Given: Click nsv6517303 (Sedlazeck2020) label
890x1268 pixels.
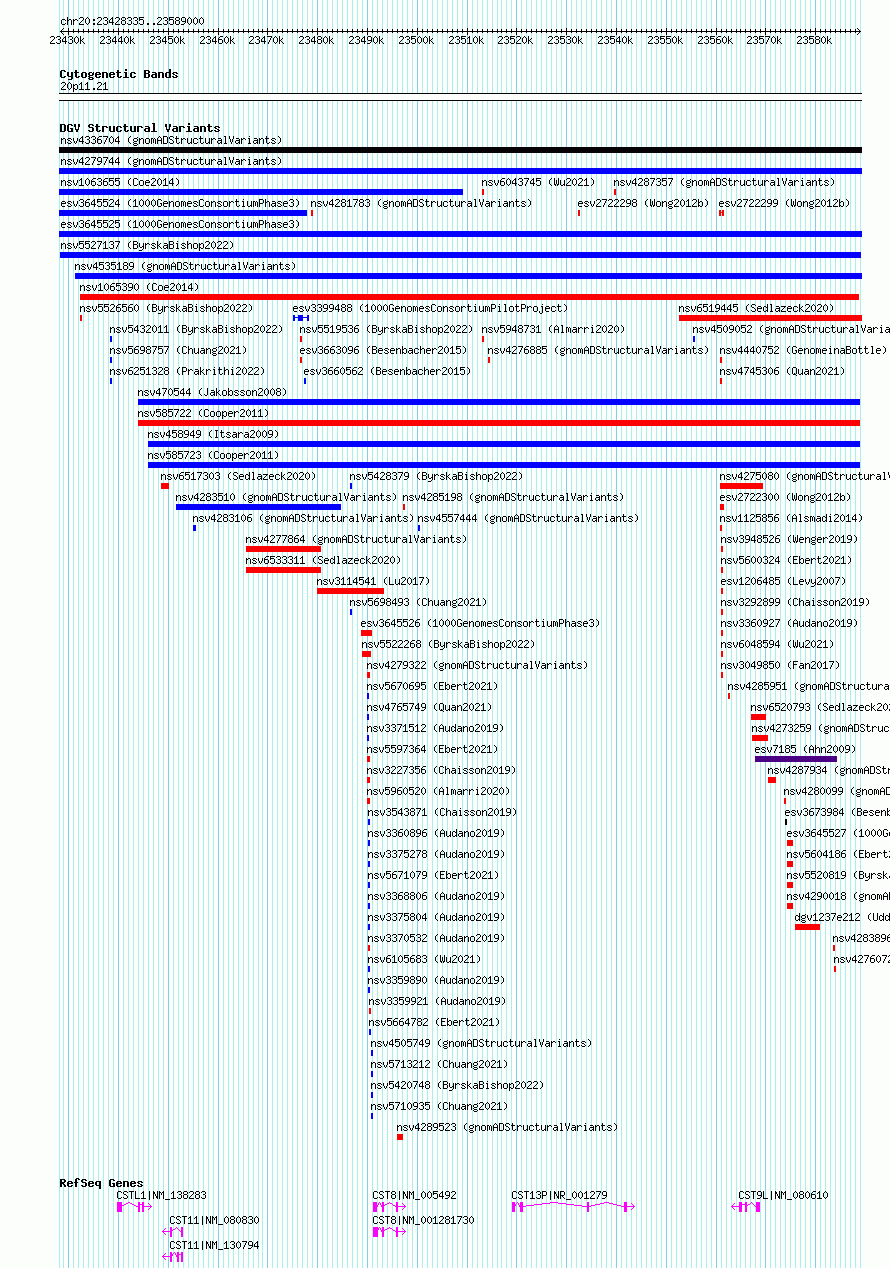Looking at the screenshot, I should 238,476.
